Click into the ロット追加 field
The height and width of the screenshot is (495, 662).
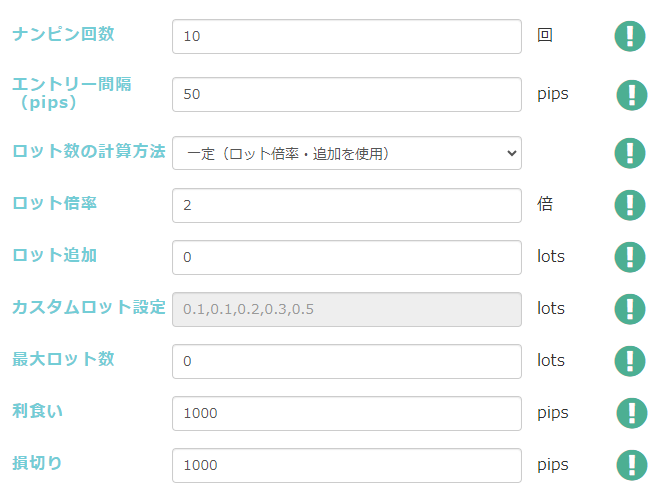pos(347,257)
